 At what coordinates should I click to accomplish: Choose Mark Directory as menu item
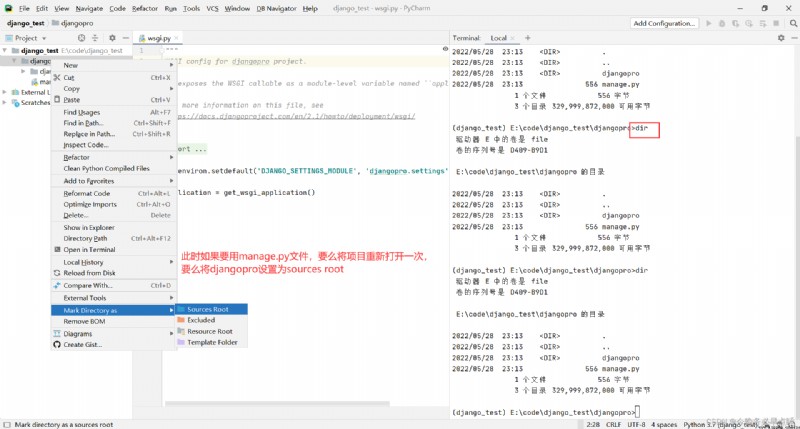point(113,310)
